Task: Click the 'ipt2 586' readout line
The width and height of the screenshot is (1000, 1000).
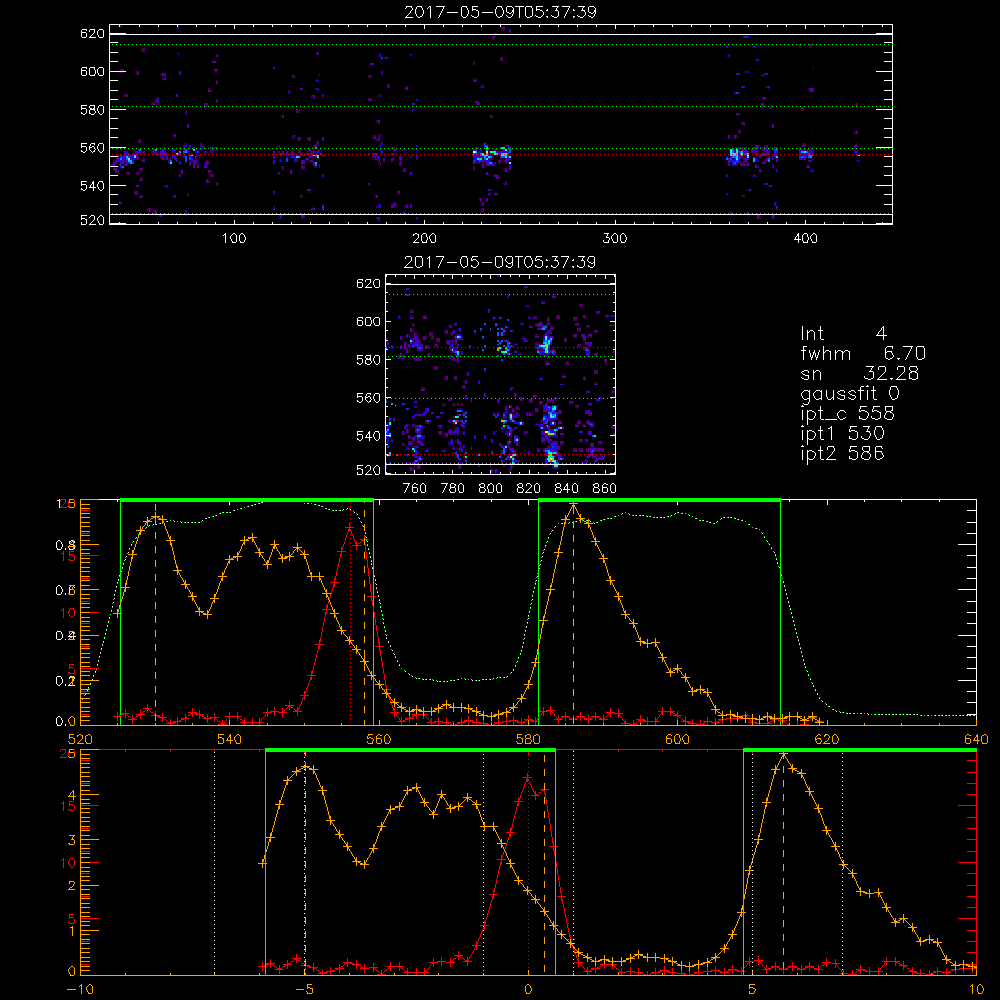Action: pyautogui.click(x=842, y=453)
